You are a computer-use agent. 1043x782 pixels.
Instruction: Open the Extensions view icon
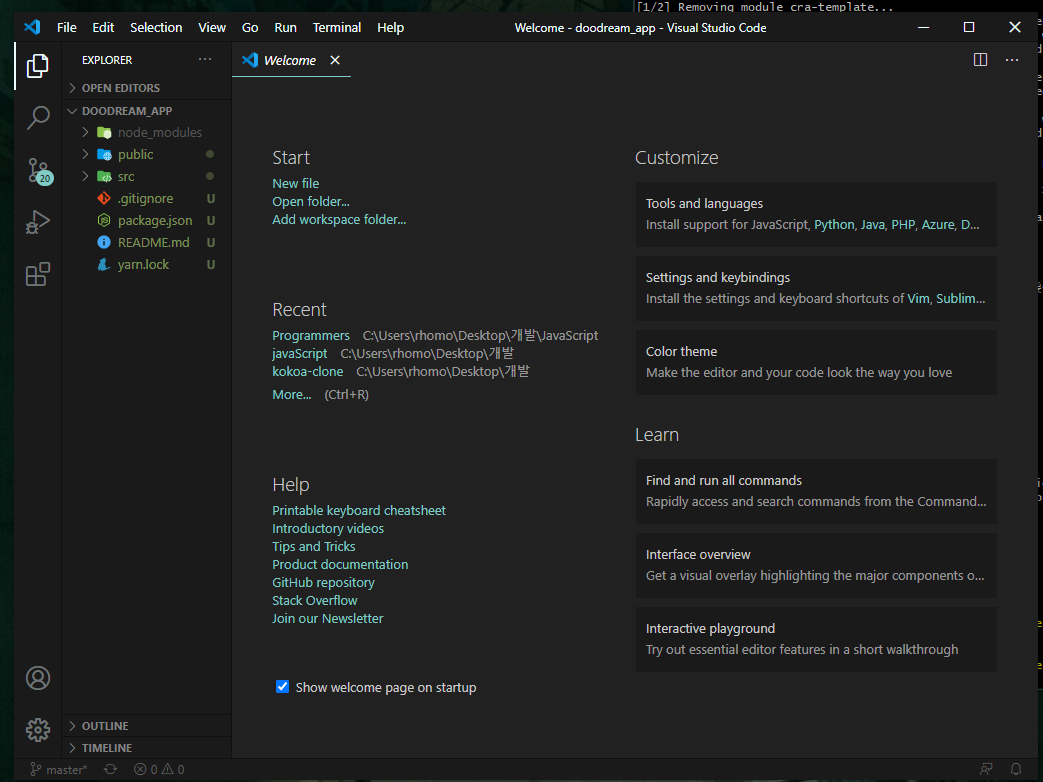(x=37, y=274)
